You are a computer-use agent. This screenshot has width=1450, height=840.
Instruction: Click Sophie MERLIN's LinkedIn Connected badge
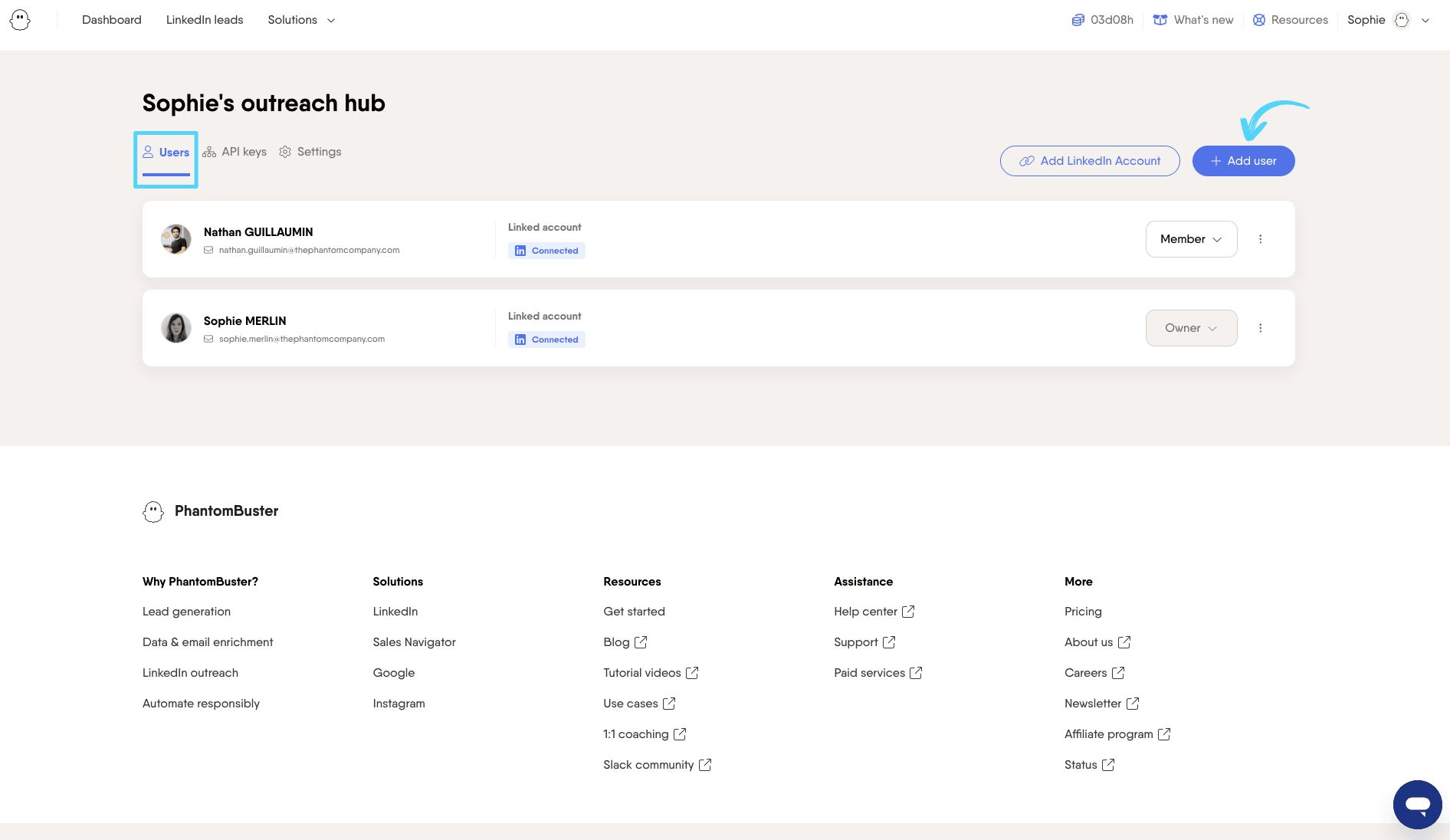pyautogui.click(x=546, y=340)
